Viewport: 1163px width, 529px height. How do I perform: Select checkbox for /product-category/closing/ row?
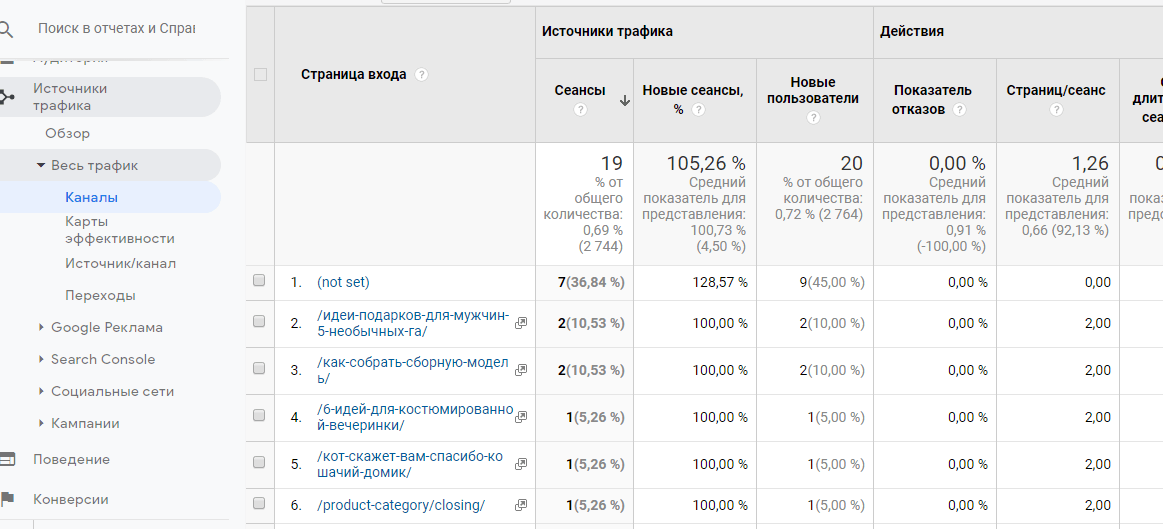coord(260,504)
